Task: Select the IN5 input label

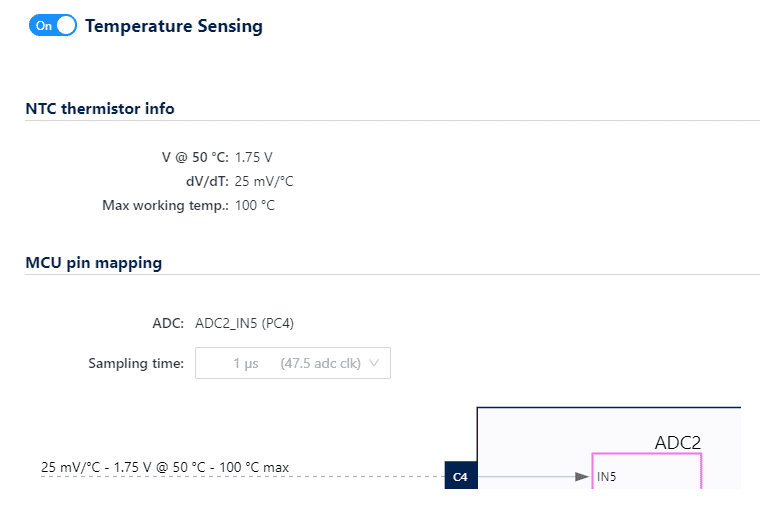Action: 607,478
